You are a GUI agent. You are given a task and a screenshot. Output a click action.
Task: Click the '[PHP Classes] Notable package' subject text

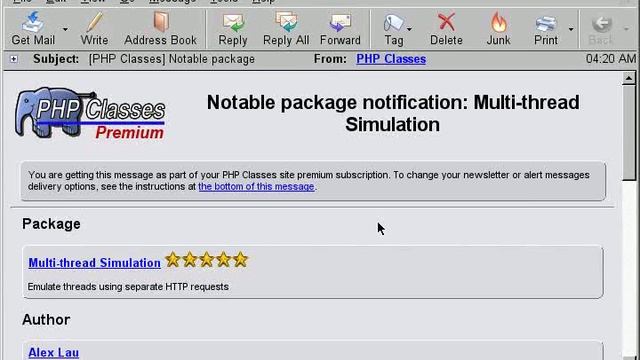point(171,59)
